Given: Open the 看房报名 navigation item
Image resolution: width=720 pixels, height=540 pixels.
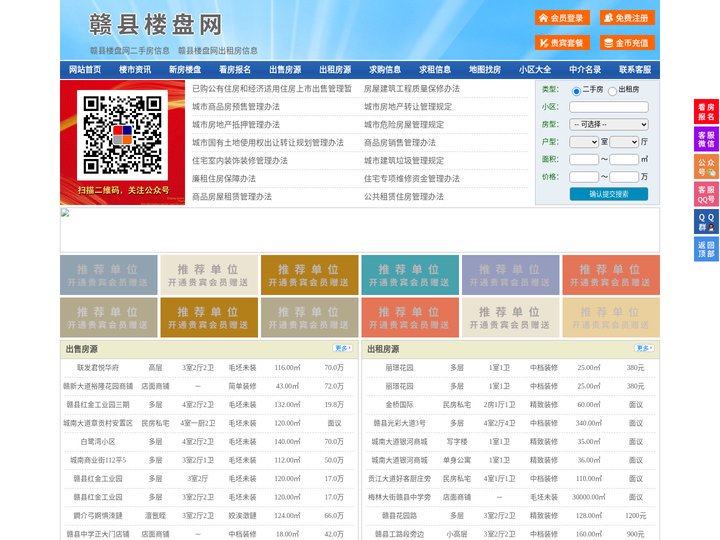Looking at the screenshot, I should [x=235, y=70].
